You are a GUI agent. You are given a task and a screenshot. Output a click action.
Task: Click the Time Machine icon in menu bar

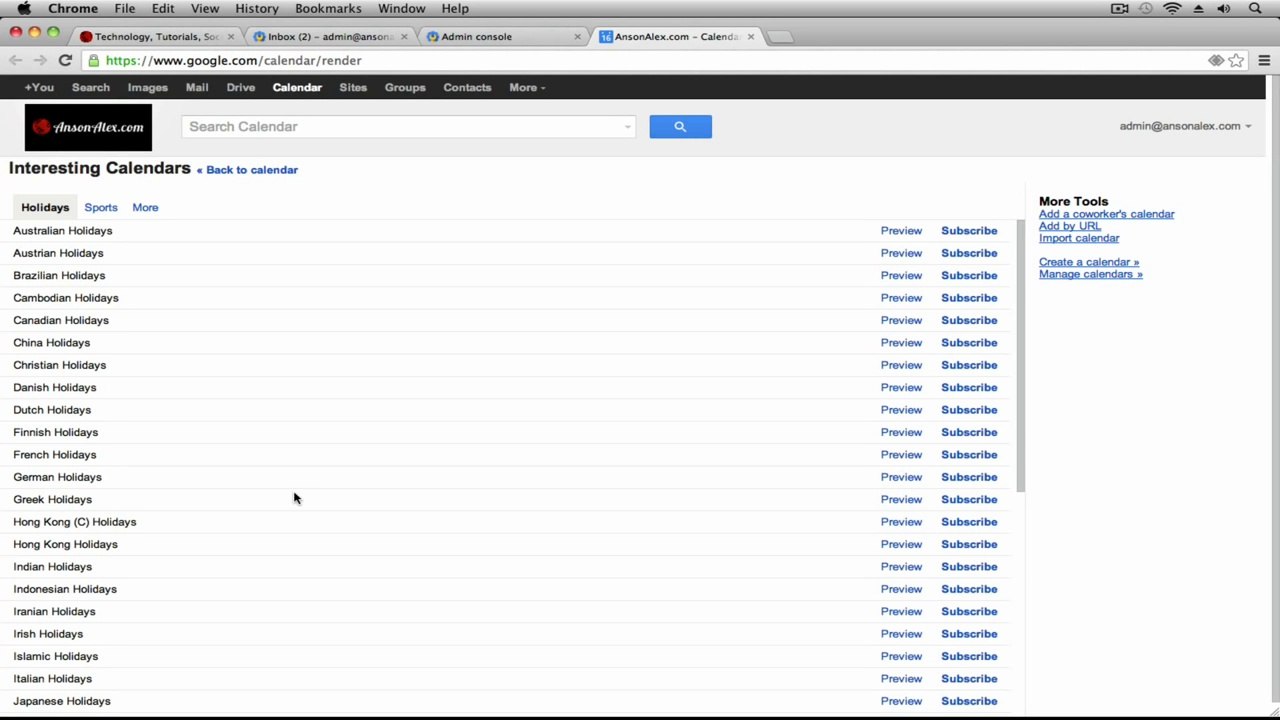click(x=1146, y=8)
